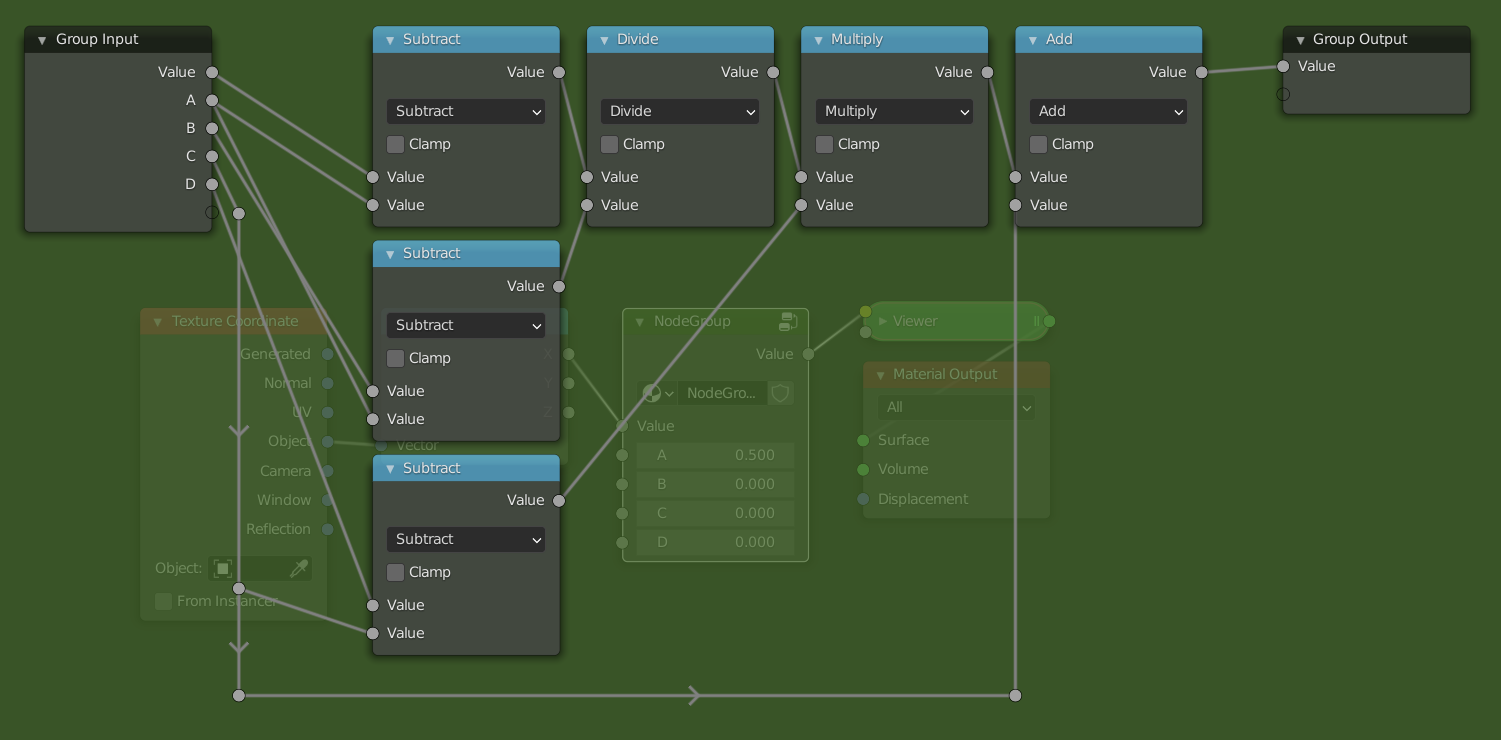This screenshot has height=740, width=1501.
Task: Click the Multiply node header title
Action: pyautogui.click(x=857, y=39)
